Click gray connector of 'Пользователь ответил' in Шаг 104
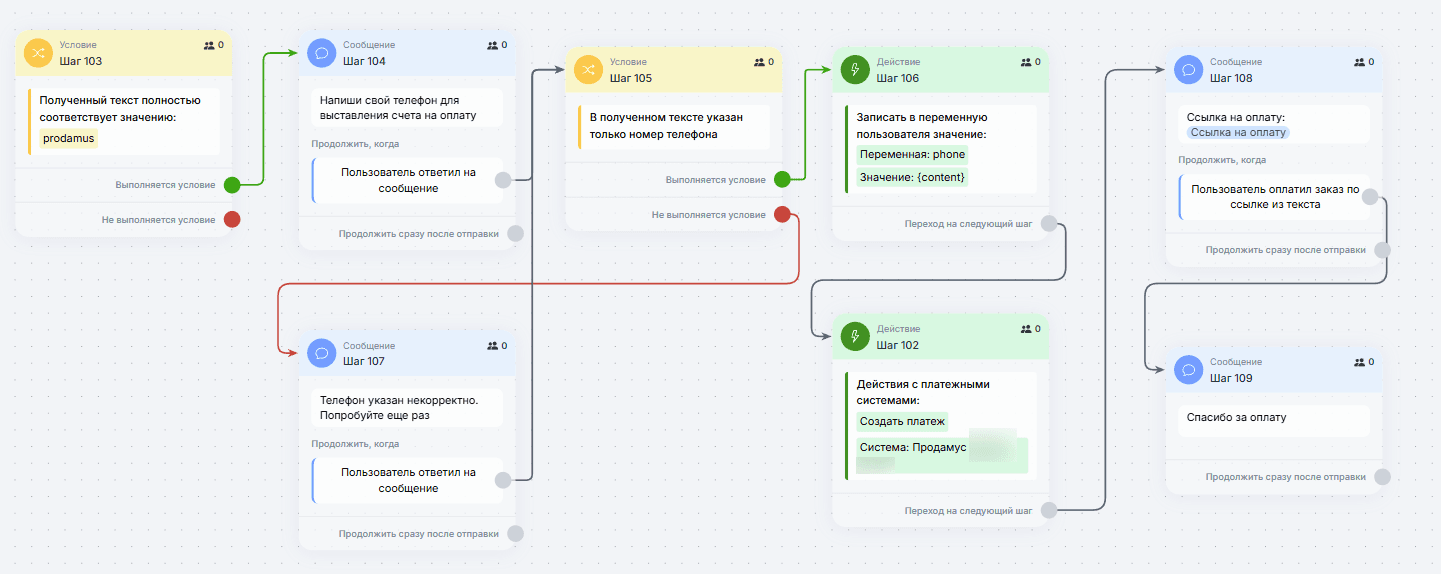Screen dimensions: 1441x574 click(x=504, y=180)
